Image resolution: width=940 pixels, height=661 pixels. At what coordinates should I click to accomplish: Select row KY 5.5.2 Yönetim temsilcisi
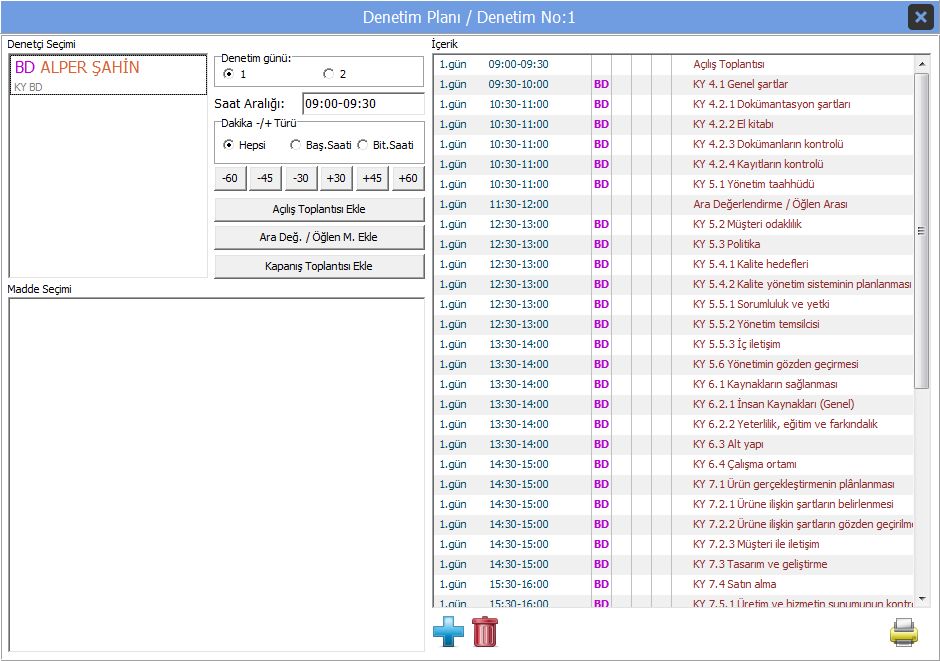tap(673, 324)
